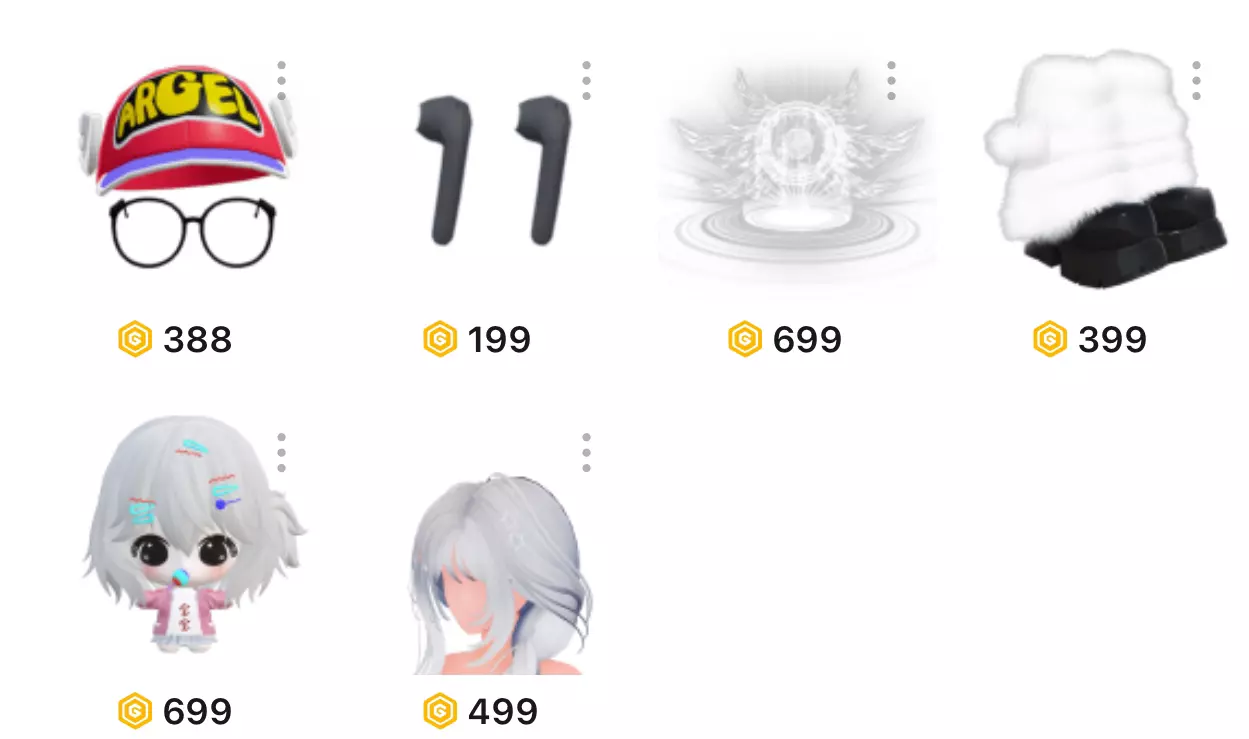Open three-dot menu on fur boots item
This screenshot has height=739, width=1249.
click(1196, 80)
